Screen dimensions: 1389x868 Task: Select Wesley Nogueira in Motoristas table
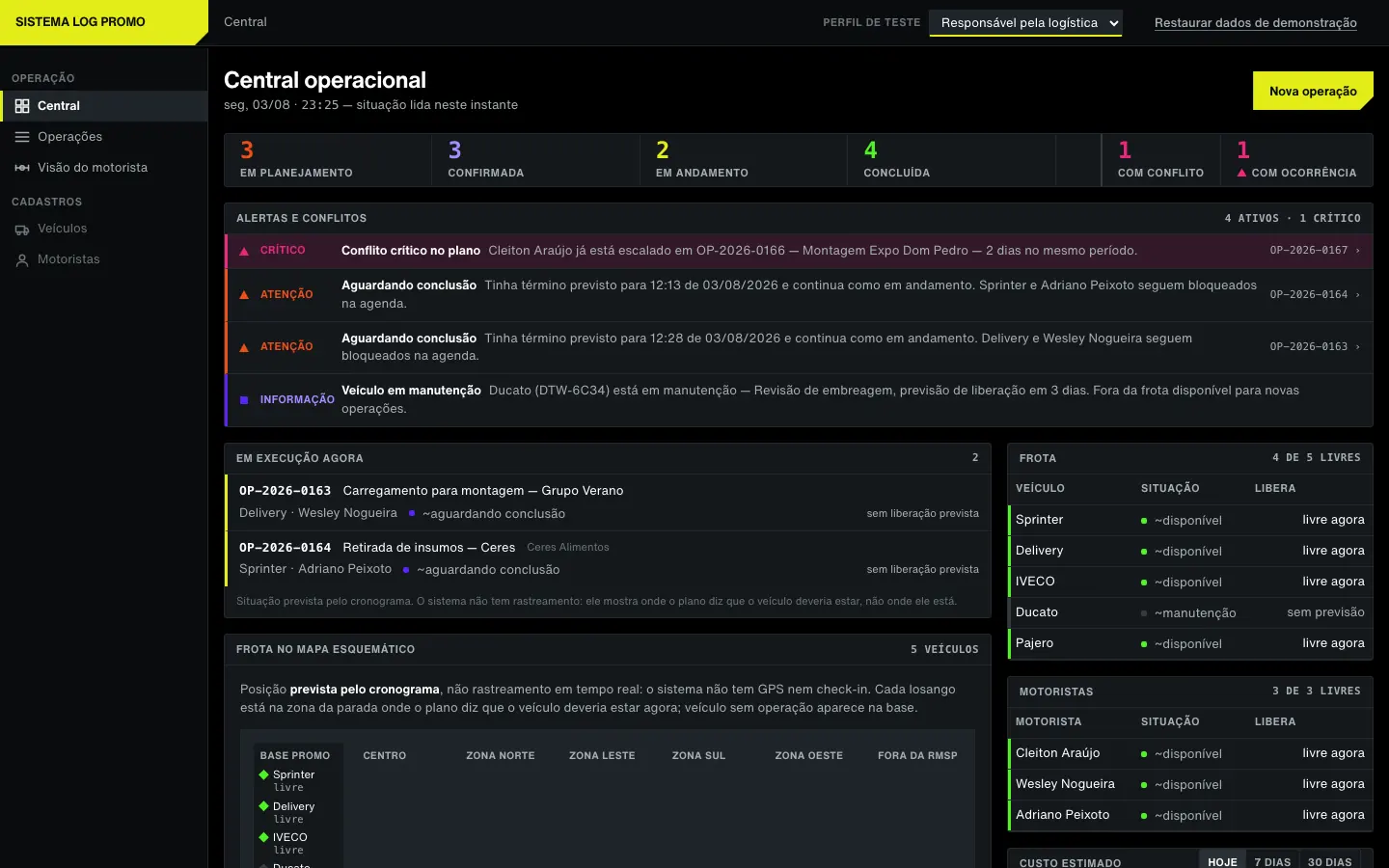coord(1190,784)
